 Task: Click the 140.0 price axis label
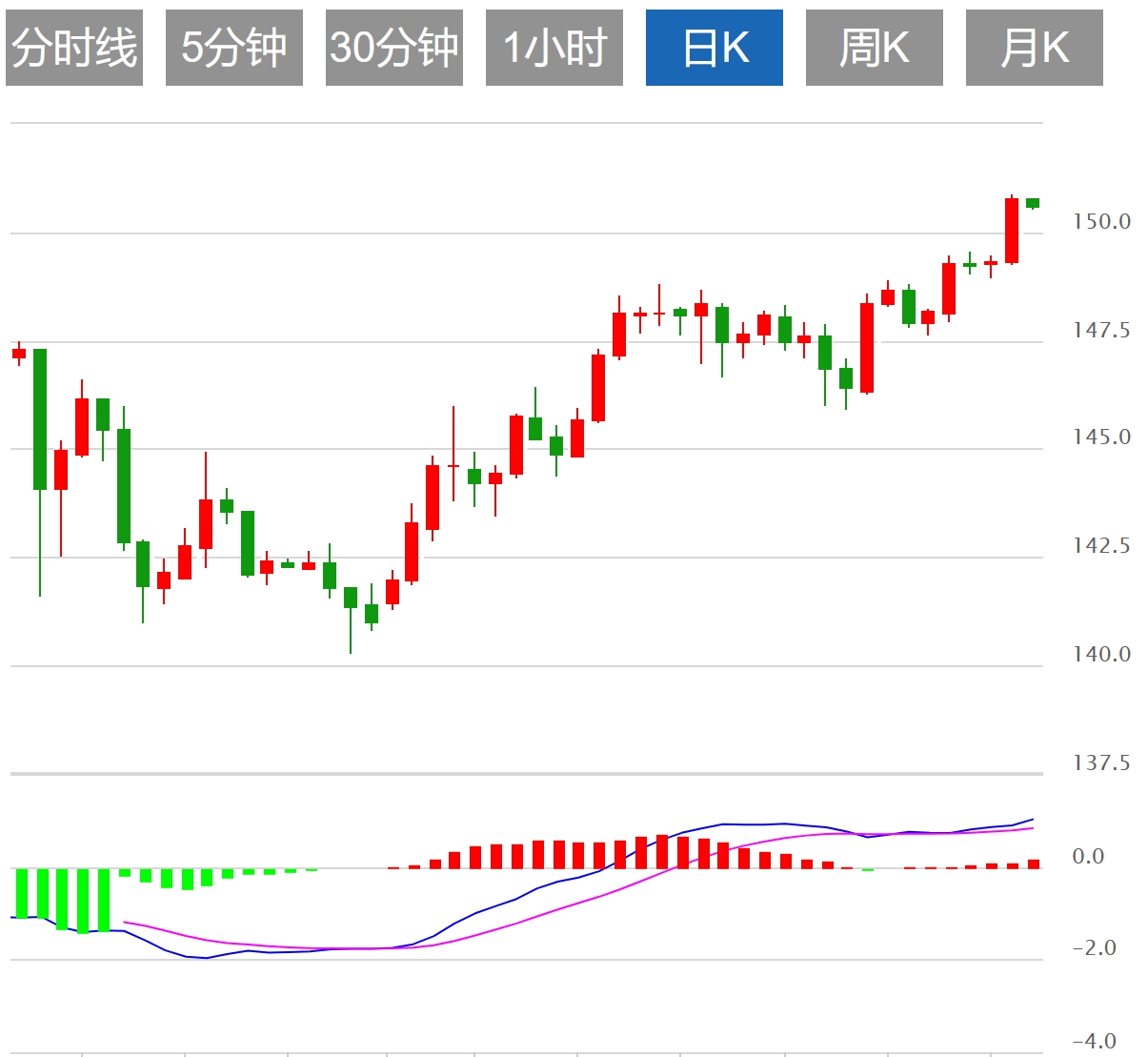1102,655
